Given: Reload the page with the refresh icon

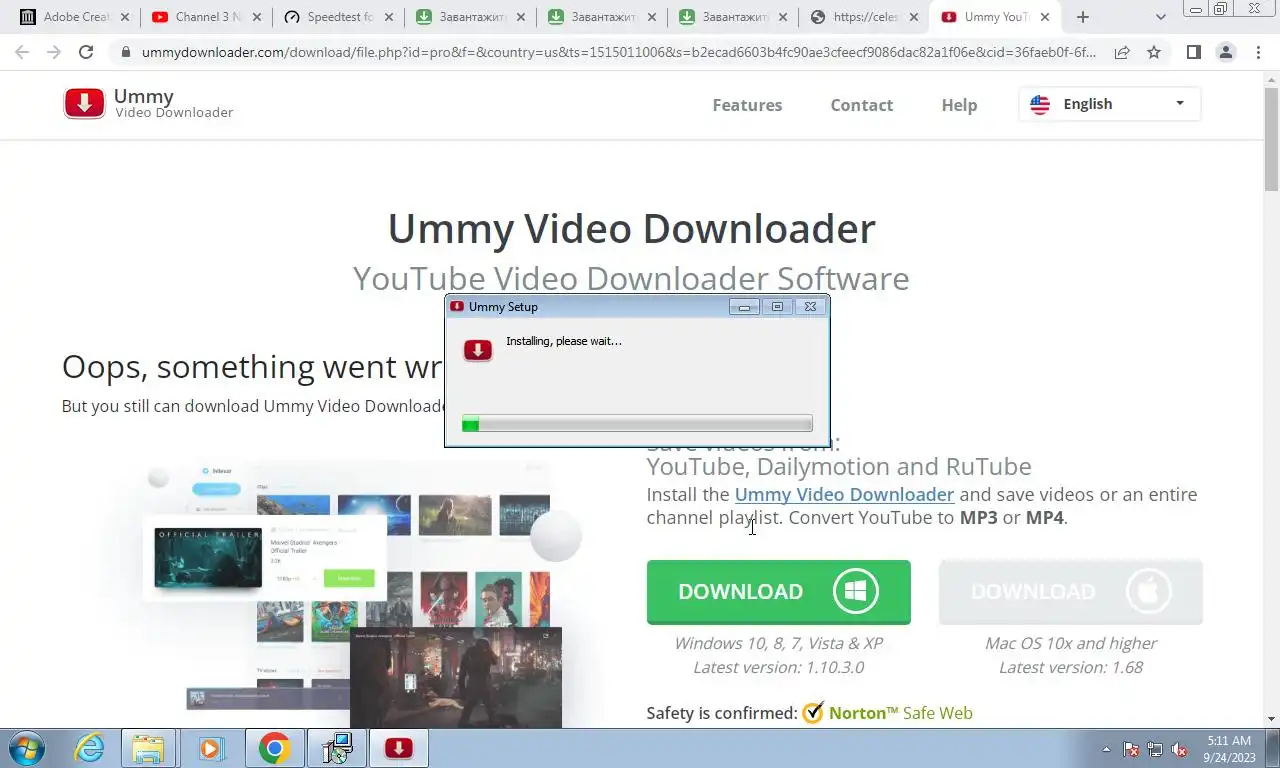Looking at the screenshot, I should [86, 52].
